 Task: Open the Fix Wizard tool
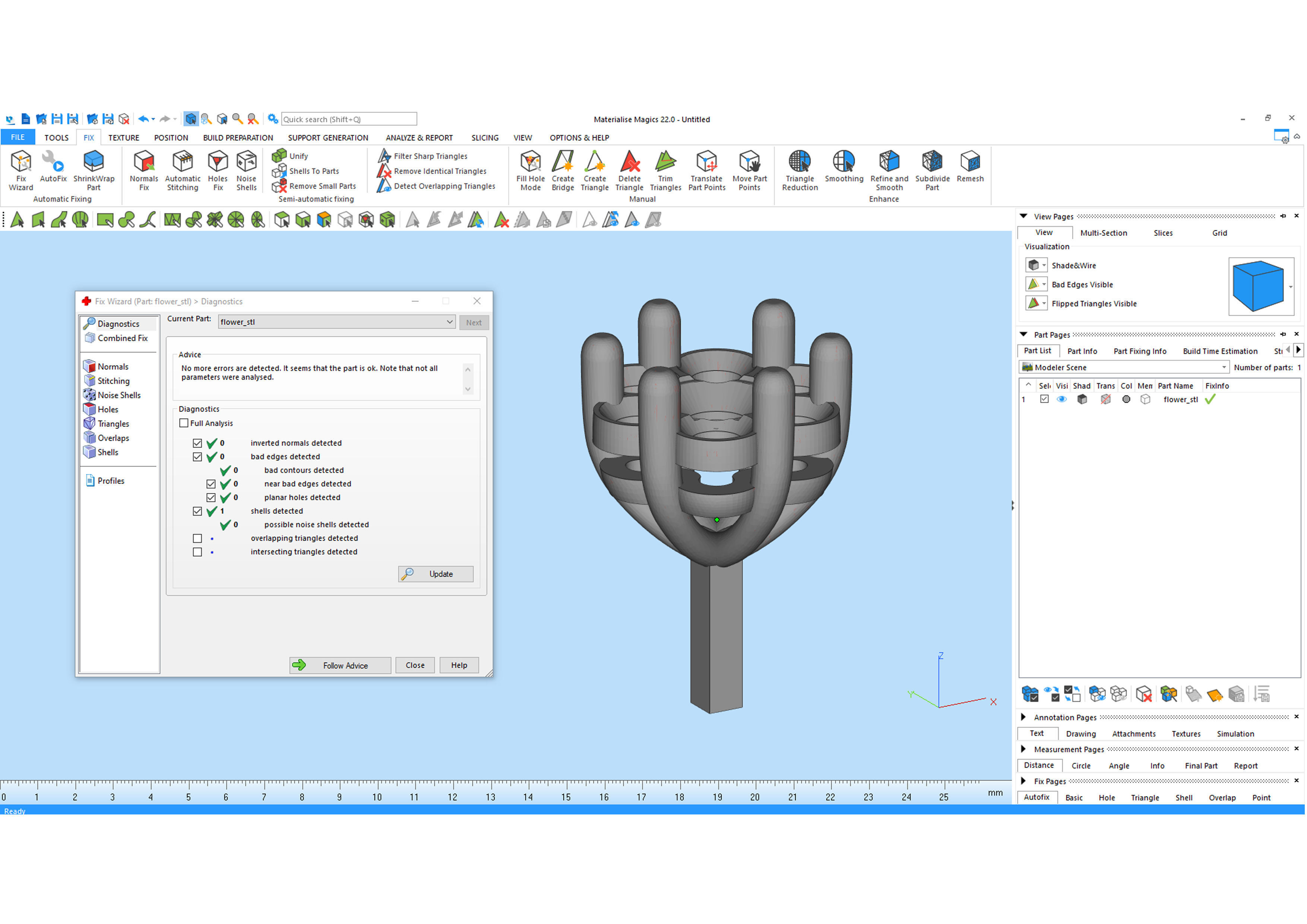[21, 170]
